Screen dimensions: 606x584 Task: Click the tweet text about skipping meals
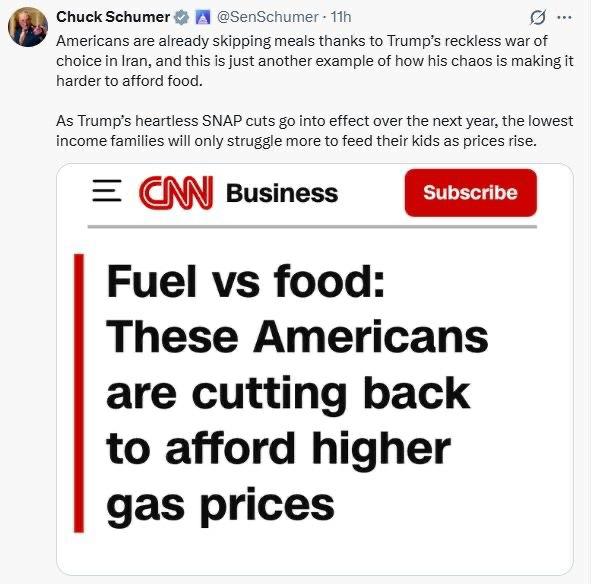(313, 63)
